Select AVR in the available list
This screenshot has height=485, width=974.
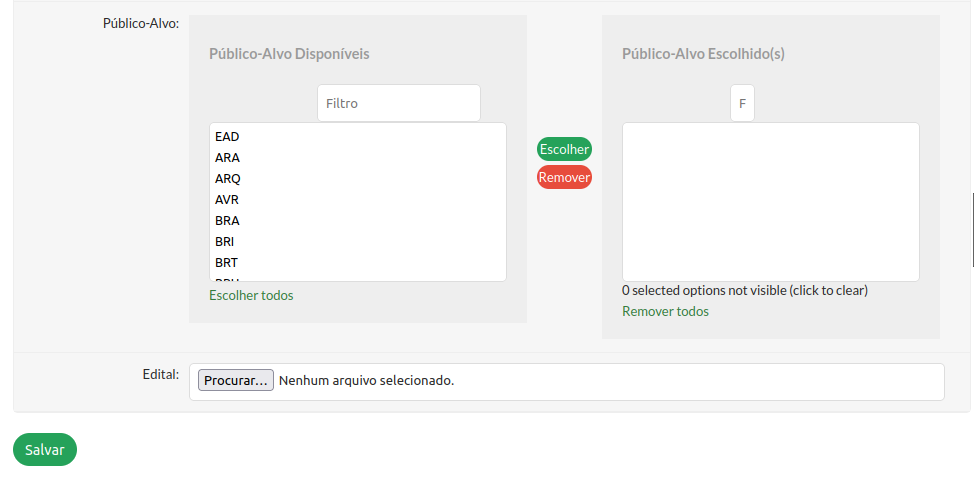coord(358,200)
